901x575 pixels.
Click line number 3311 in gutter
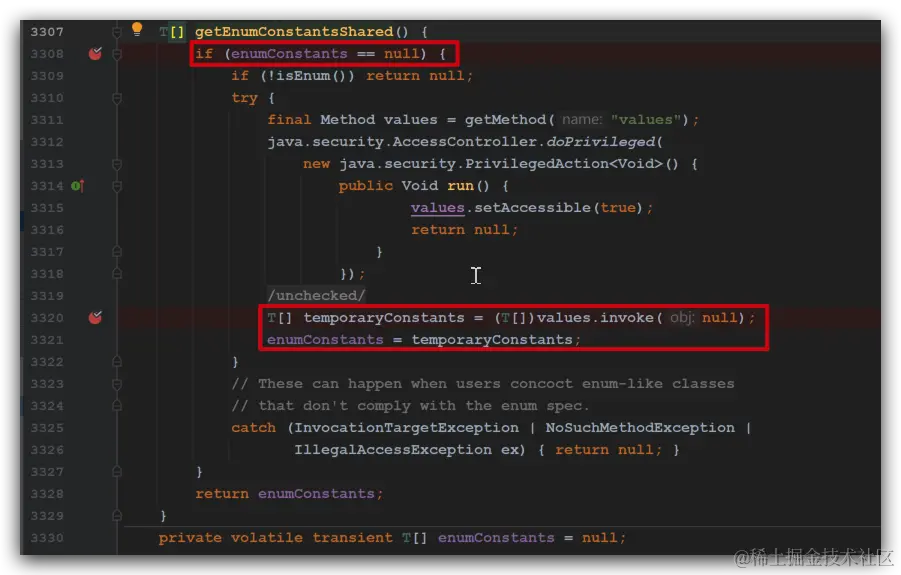47,120
